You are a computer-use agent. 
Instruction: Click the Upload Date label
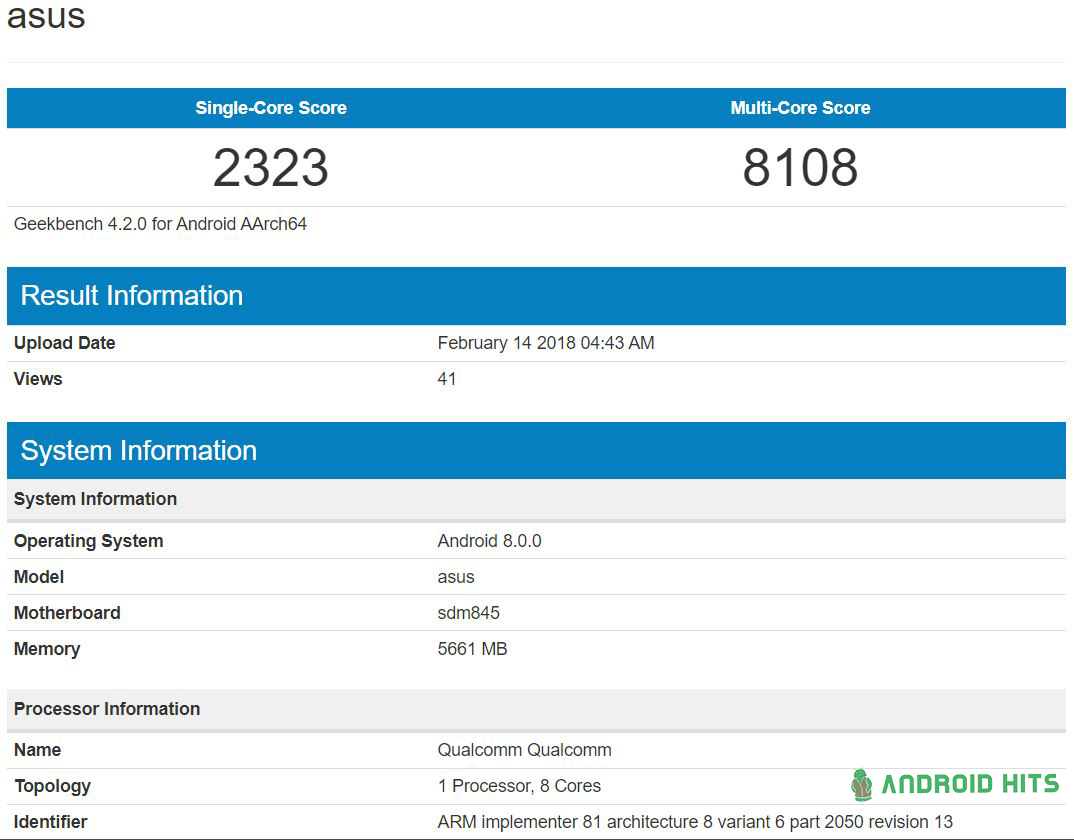tap(64, 343)
